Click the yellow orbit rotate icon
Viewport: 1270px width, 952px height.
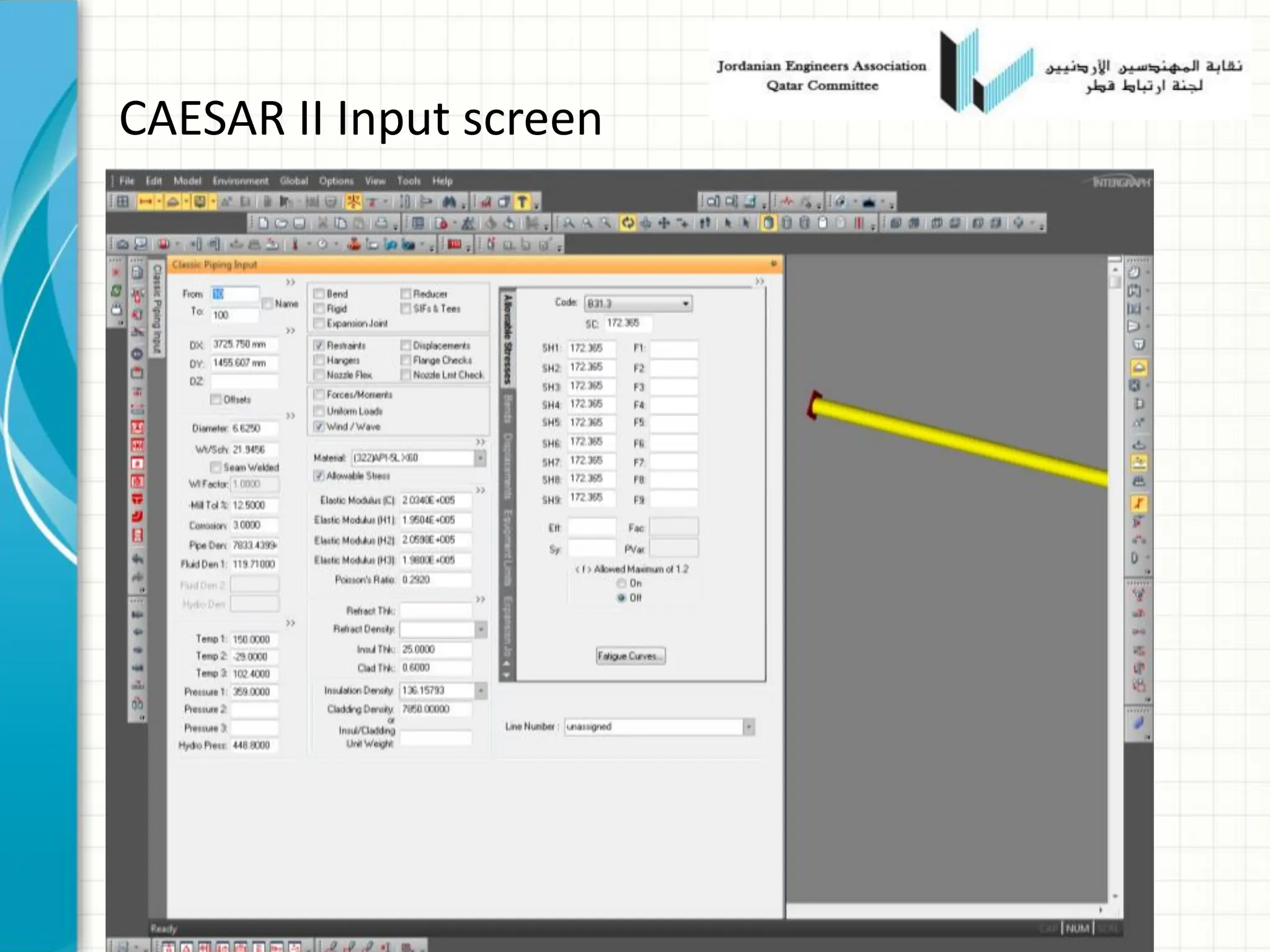[628, 223]
